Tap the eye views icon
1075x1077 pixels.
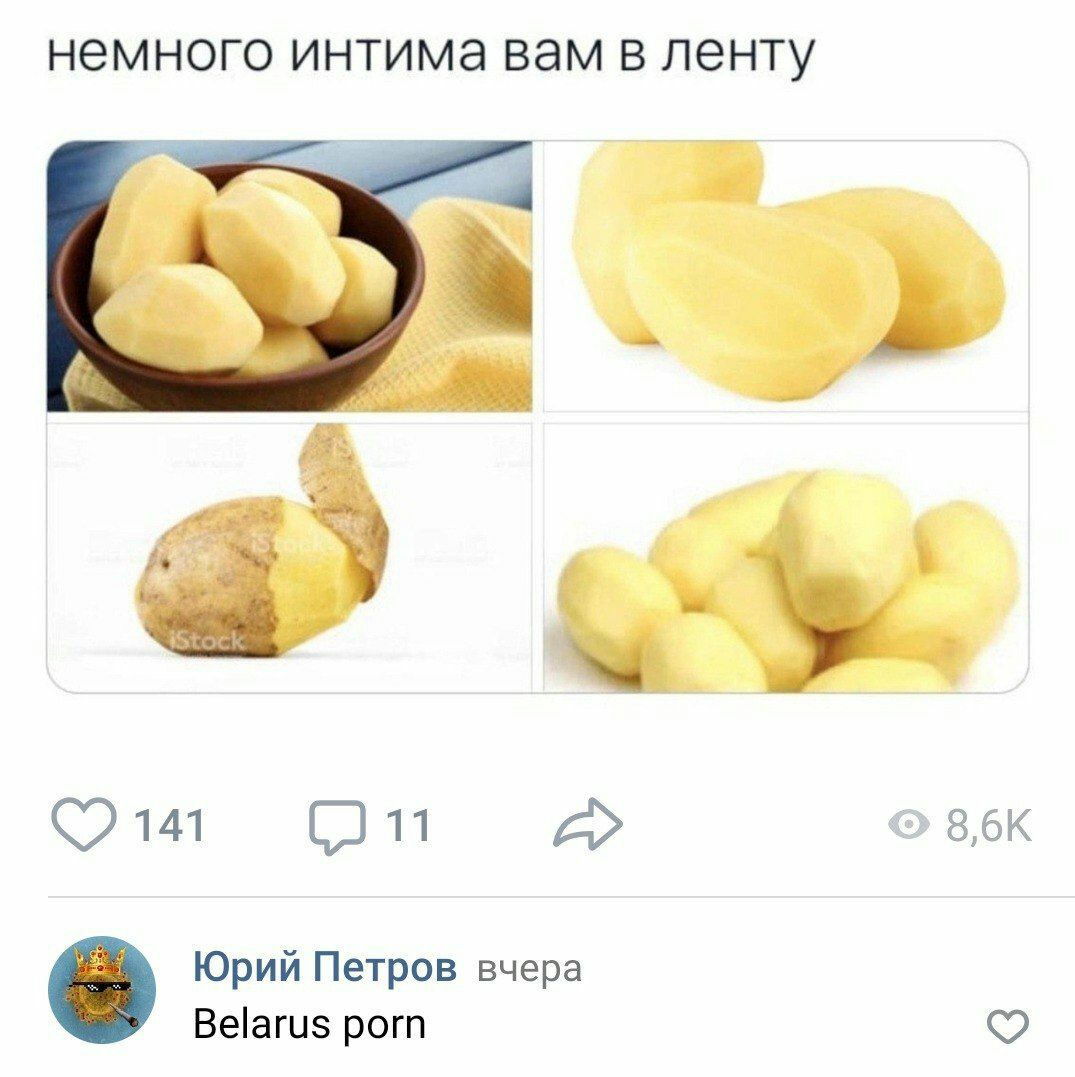tap(908, 824)
